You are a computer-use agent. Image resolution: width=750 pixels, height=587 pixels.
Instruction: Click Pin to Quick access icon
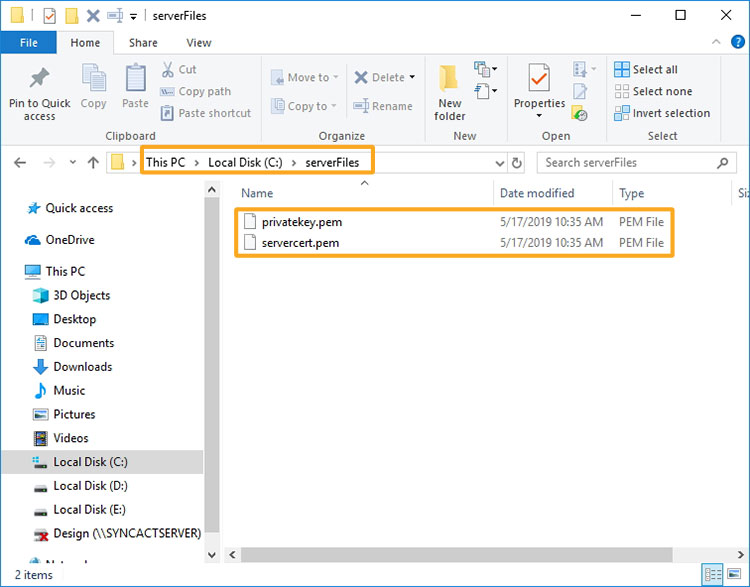tap(40, 80)
